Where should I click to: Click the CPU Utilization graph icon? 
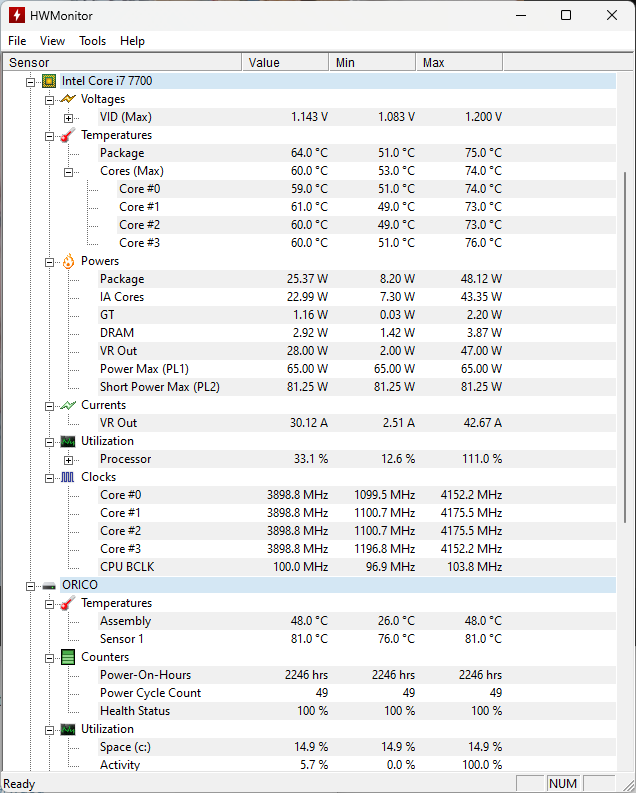(68, 441)
